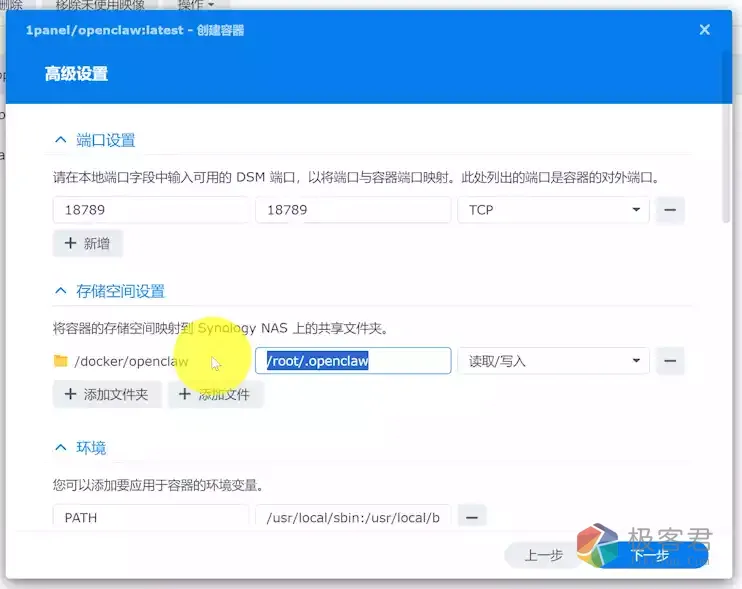742x589 pixels.
Task: Close the create container dialog
Action: [x=704, y=30]
